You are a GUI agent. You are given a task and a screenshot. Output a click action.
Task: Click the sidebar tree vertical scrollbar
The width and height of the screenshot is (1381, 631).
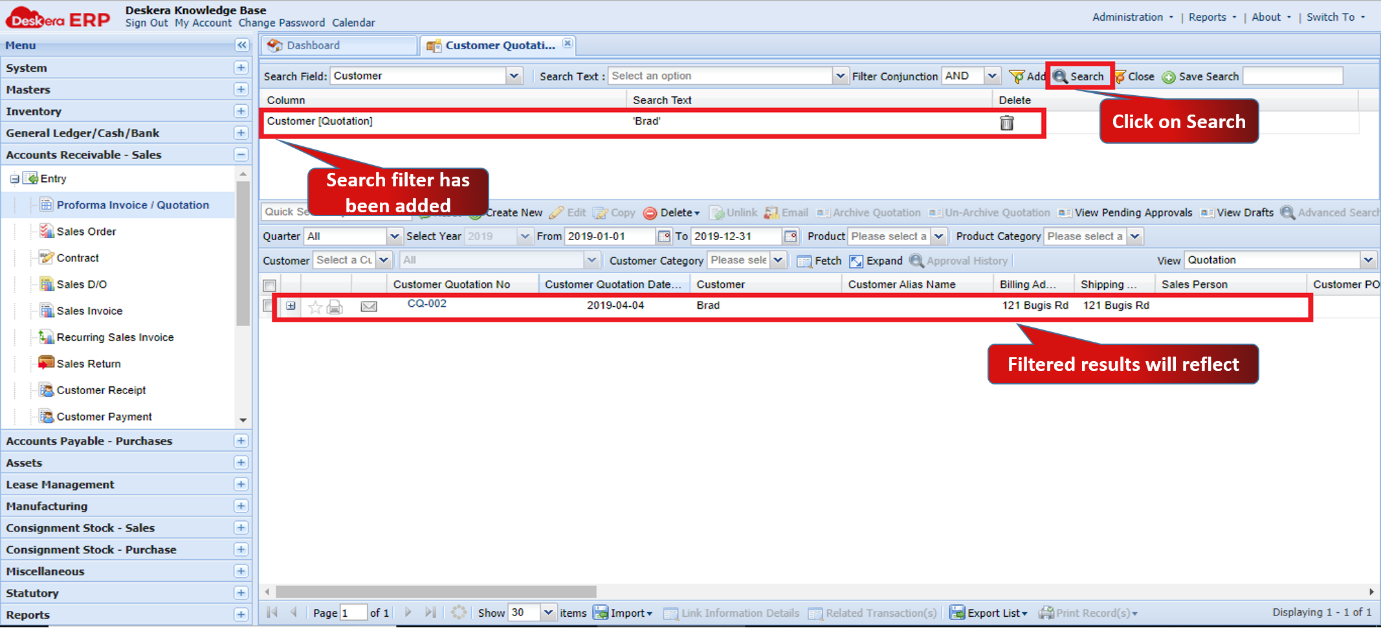coord(243,254)
